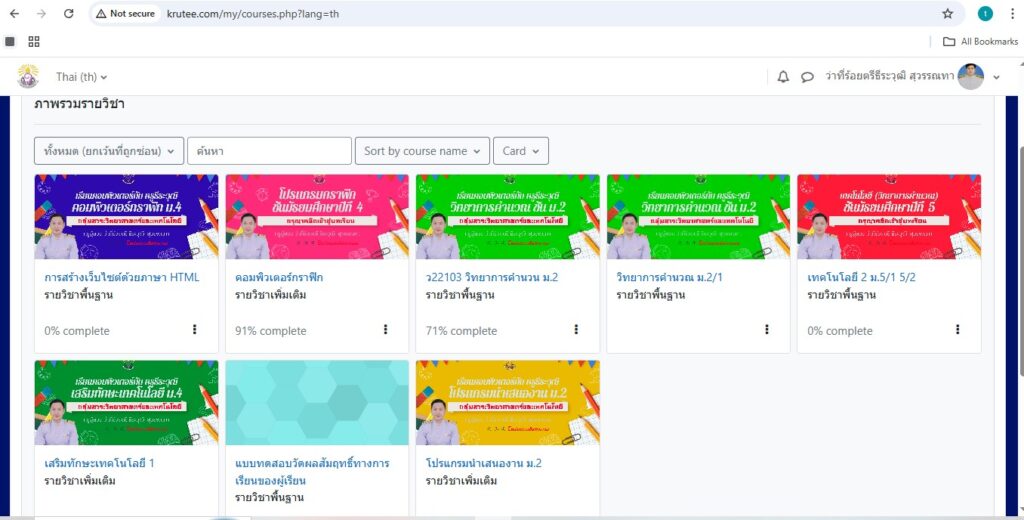Reload the page with the browser refresh button
Viewport: 1024px width, 520px height.
tap(68, 14)
